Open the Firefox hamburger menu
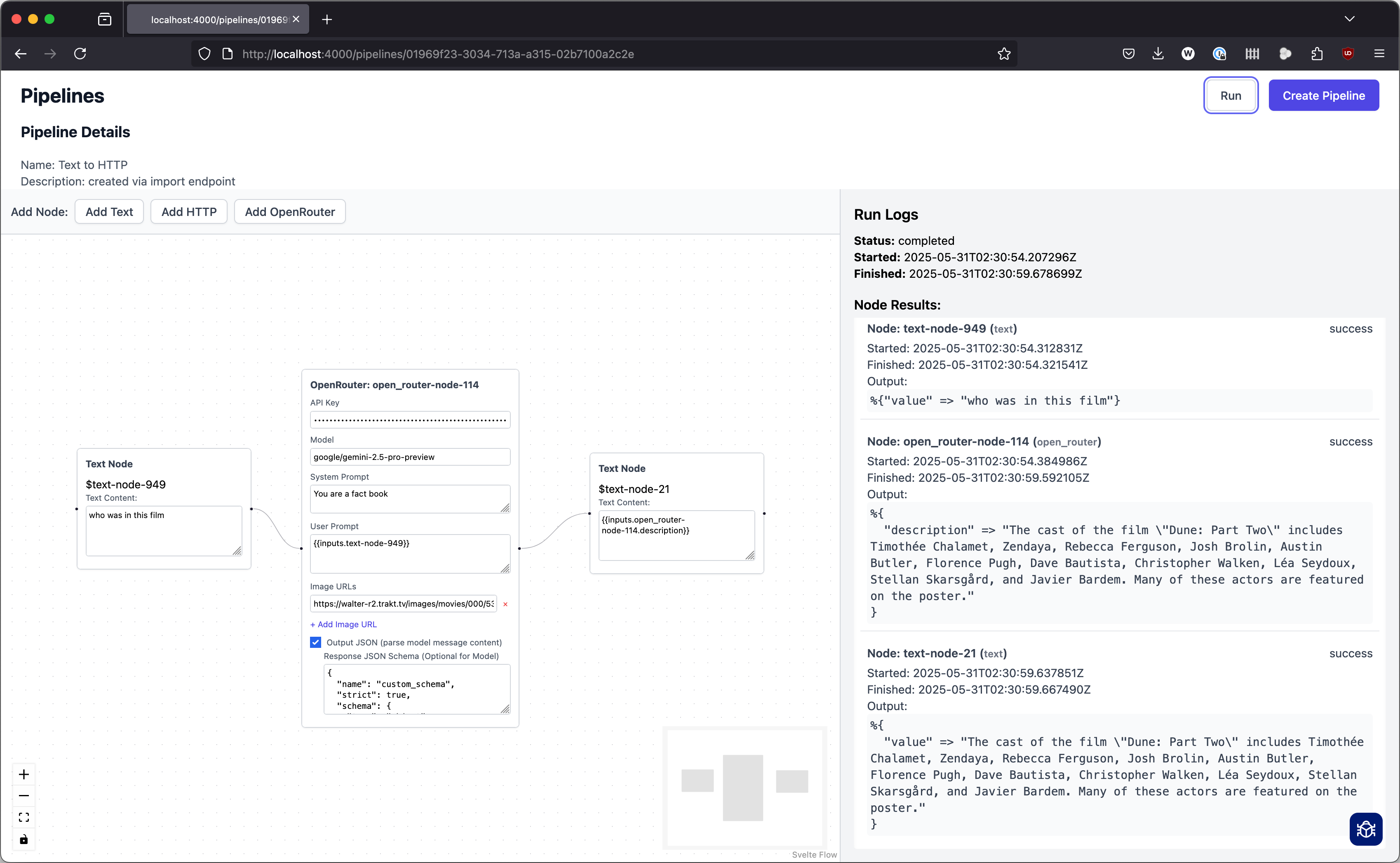Image resolution: width=1400 pixels, height=863 pixels. (x=1379, y=54)
